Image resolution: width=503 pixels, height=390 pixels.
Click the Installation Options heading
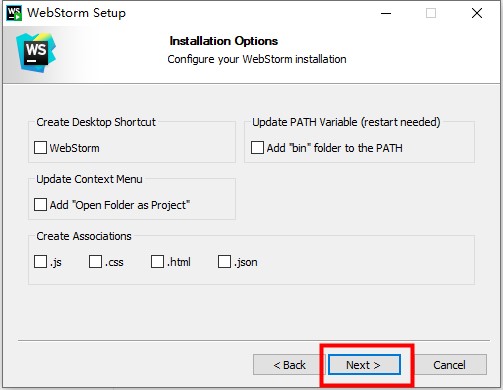point(223,41)
